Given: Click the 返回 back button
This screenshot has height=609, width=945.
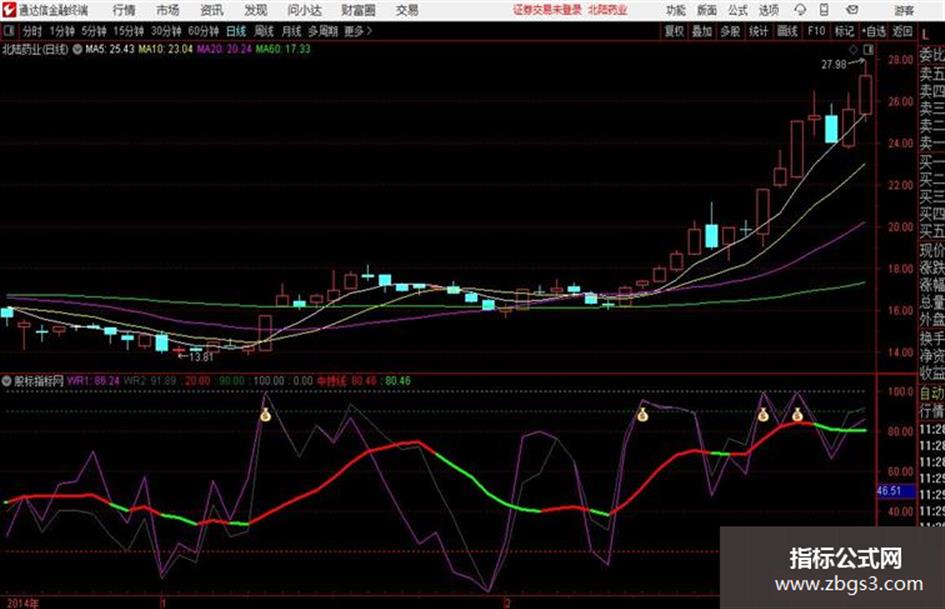Looking at the screenshot, I should pos(902,31).
